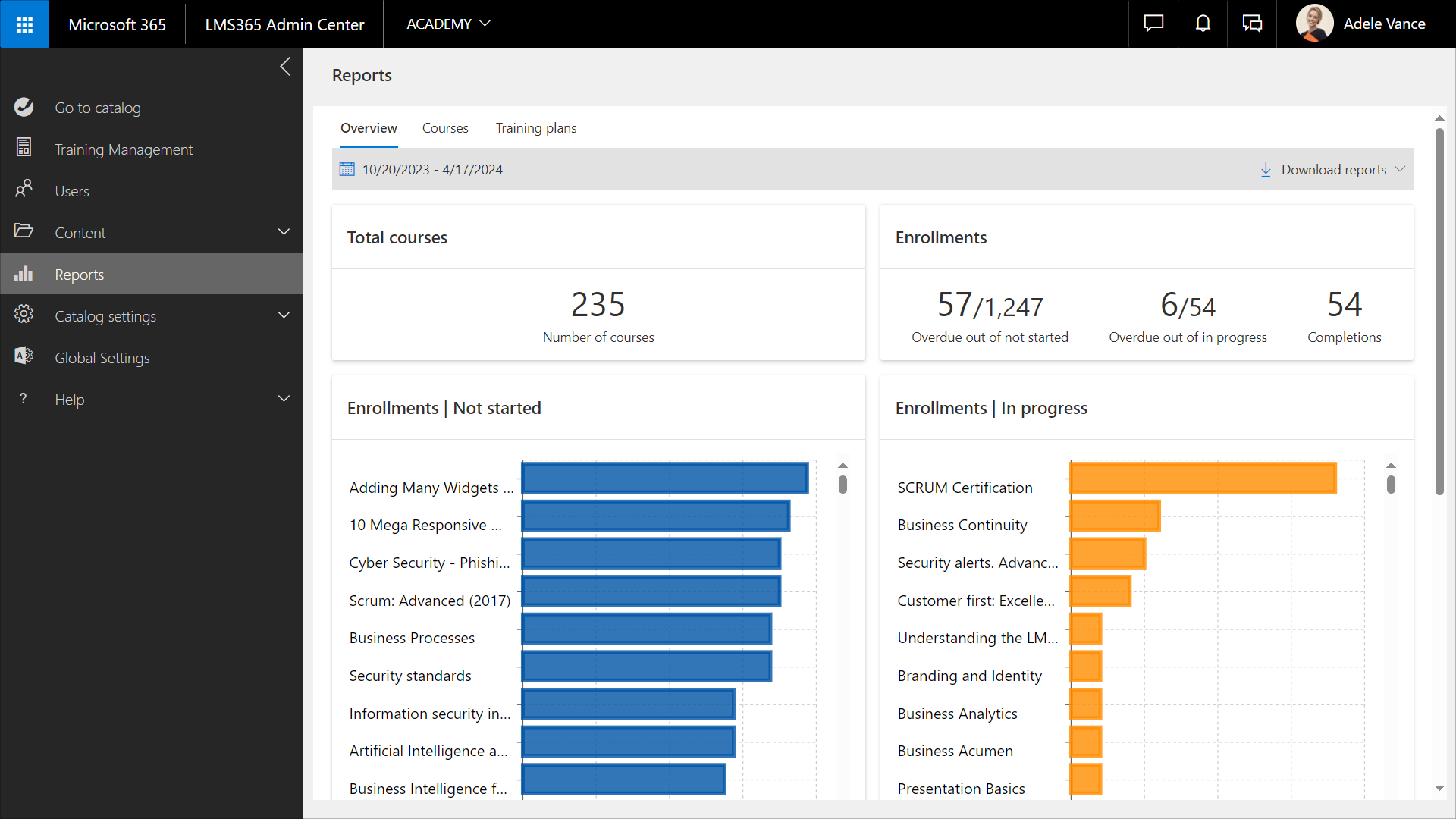Collapse the left navigation with the arrow
This screenshot has width=1456, height=819.
pos(285,67)
